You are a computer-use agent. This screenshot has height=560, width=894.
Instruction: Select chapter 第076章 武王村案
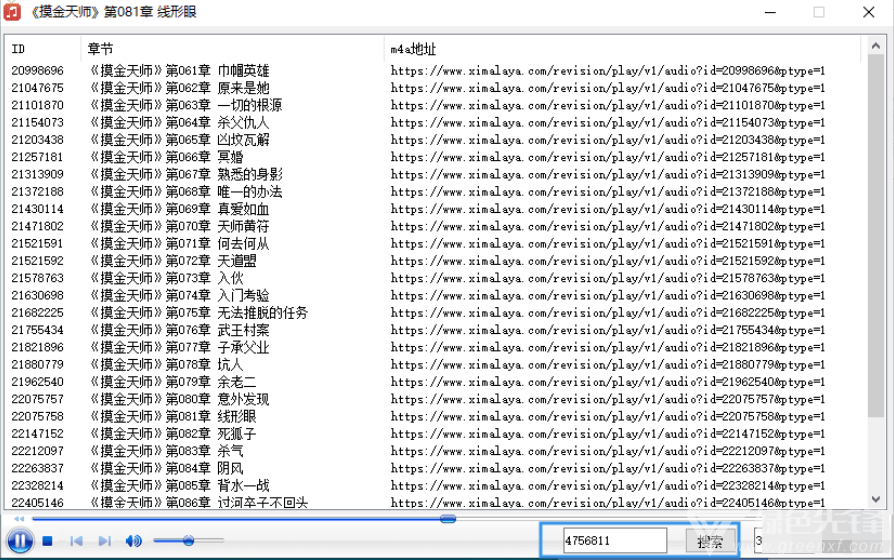pyautogui.click(x=180, y=330)
